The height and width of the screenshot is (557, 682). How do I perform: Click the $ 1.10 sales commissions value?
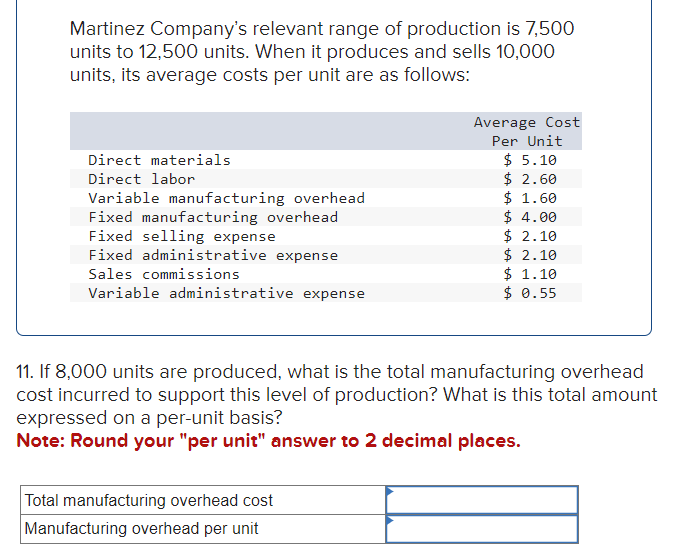530,274
